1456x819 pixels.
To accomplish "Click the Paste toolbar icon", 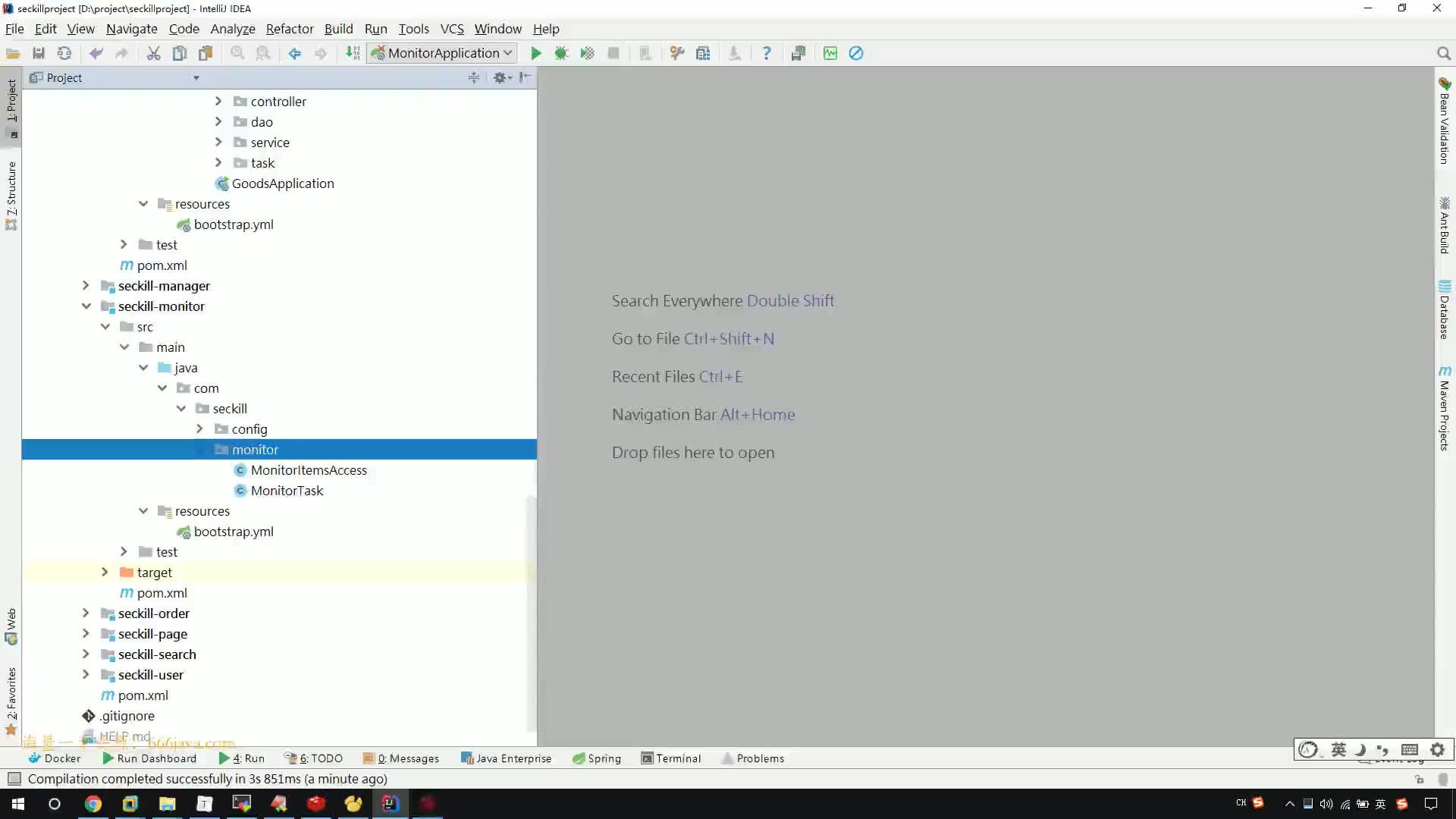I will tap(206, 53).
